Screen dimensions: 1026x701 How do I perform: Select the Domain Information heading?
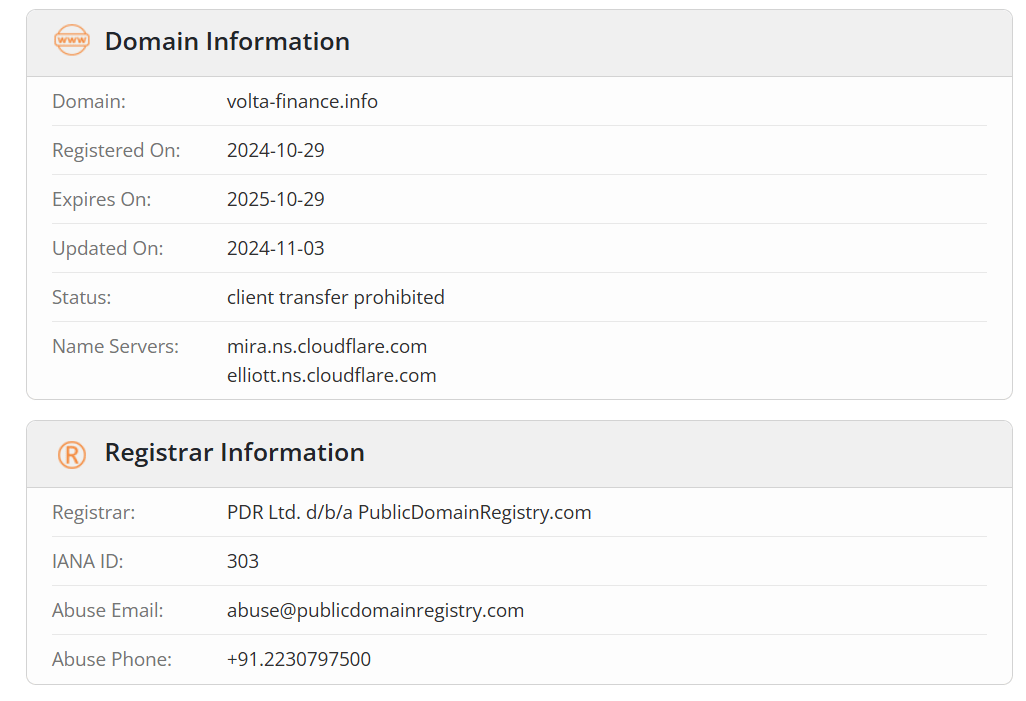coord(227,41)
